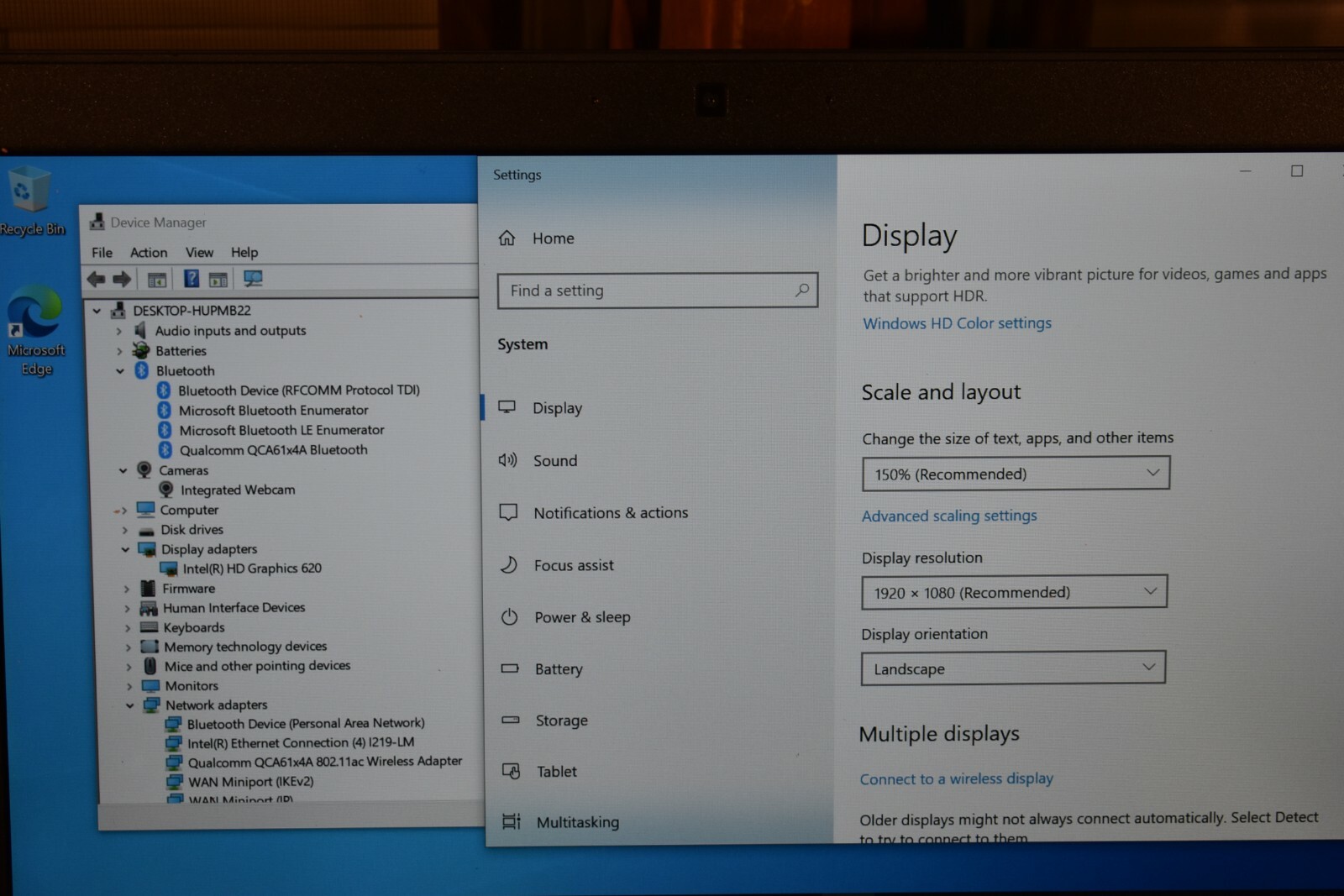This screenshot has width=1344, height=896.
Task: Click the Notifications & actions icon
Action: (508, 512)
